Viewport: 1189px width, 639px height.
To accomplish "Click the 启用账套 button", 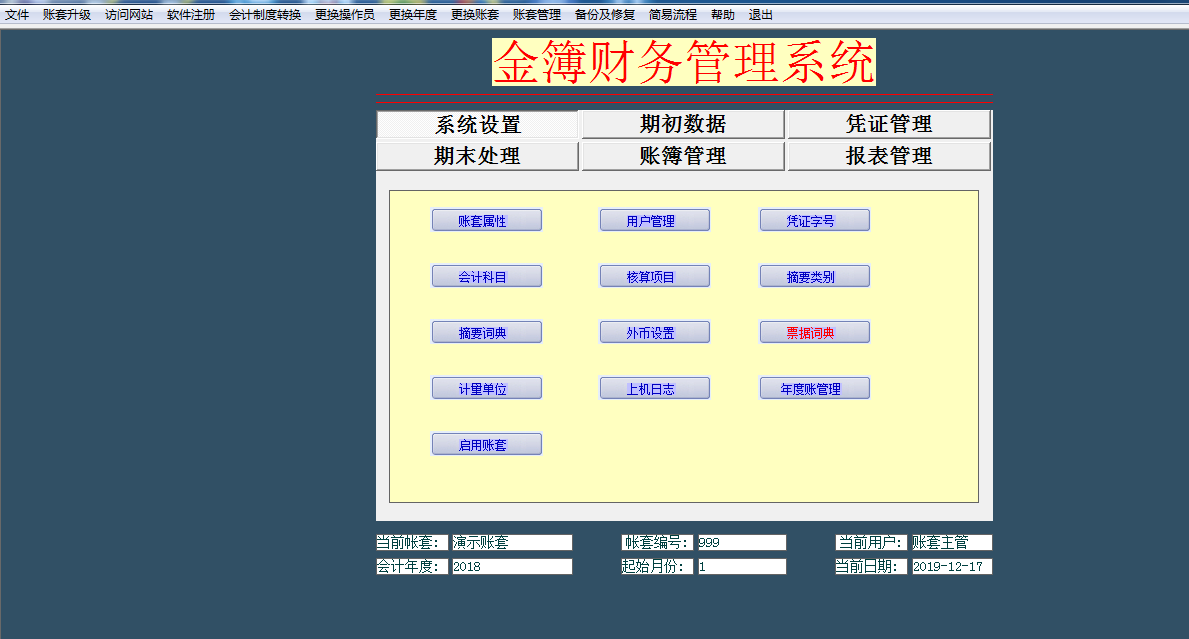I will click(x=487, y=445).
